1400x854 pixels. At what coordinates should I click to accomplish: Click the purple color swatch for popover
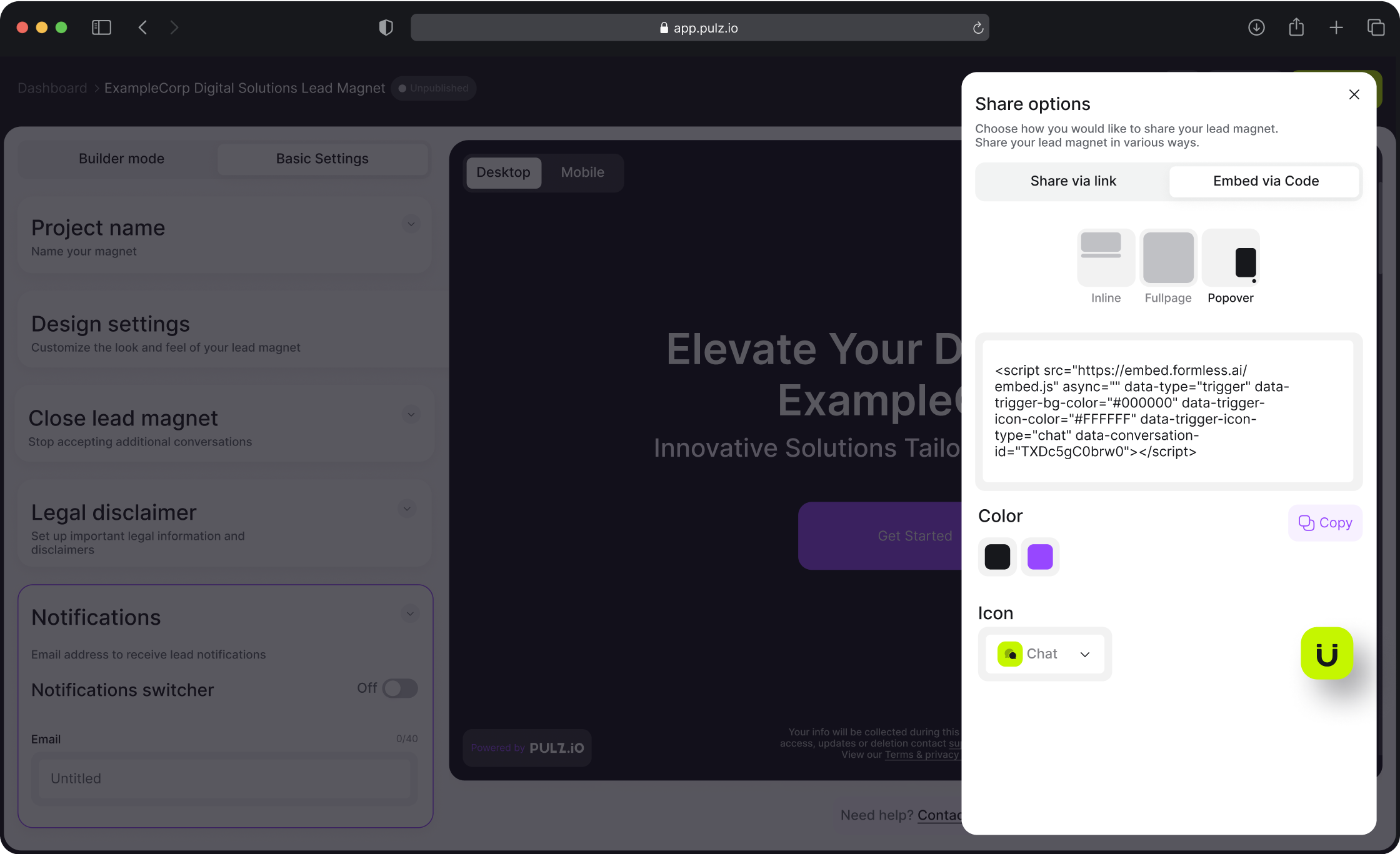(x=1039, y=557)
